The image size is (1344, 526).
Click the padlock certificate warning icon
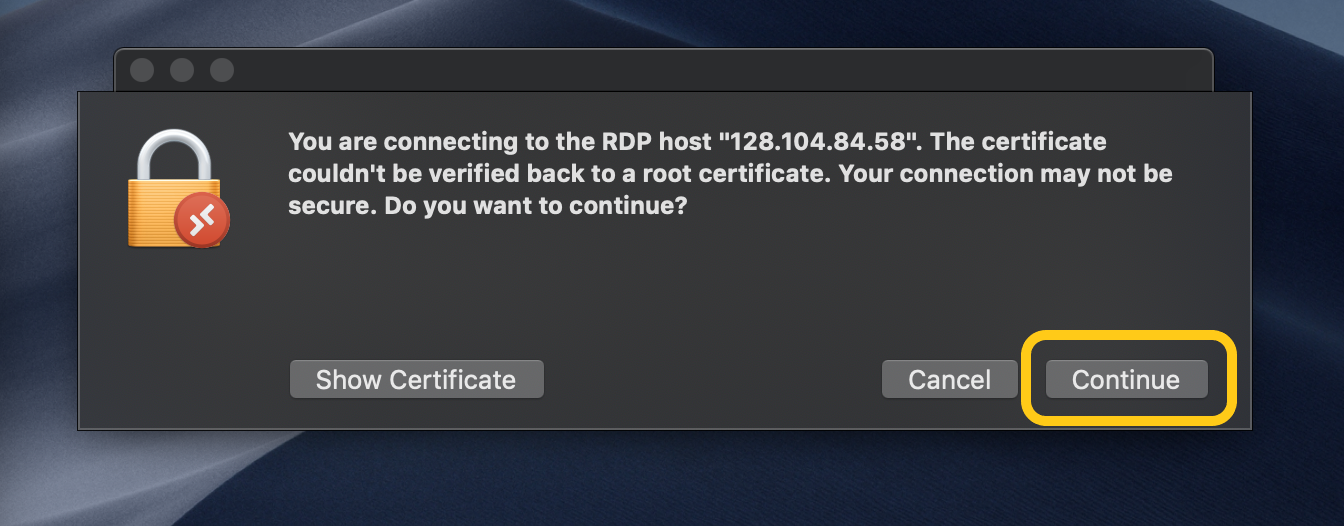177,188
